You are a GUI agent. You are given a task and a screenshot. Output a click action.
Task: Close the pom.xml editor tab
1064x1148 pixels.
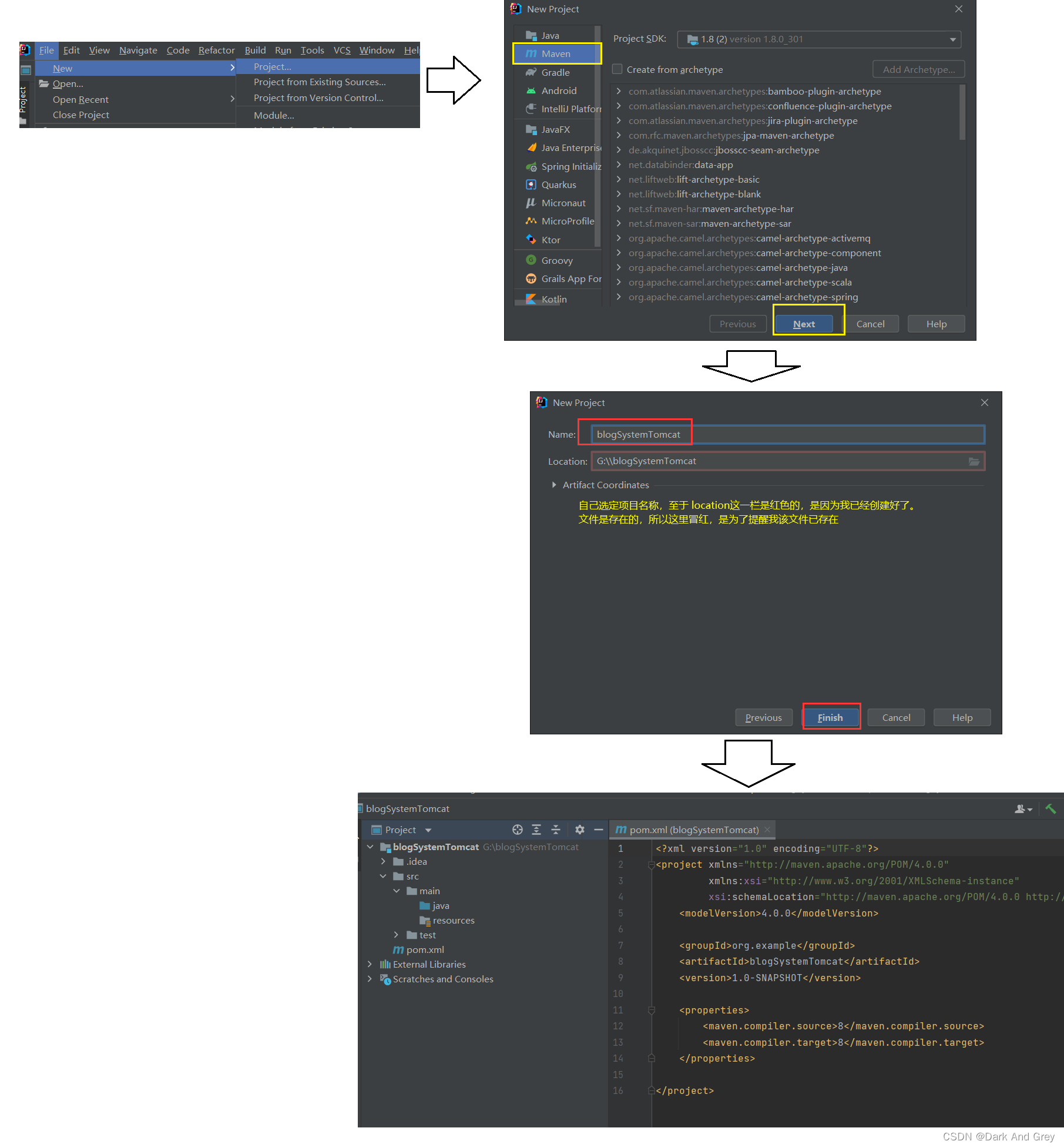[x=767, y=830]
